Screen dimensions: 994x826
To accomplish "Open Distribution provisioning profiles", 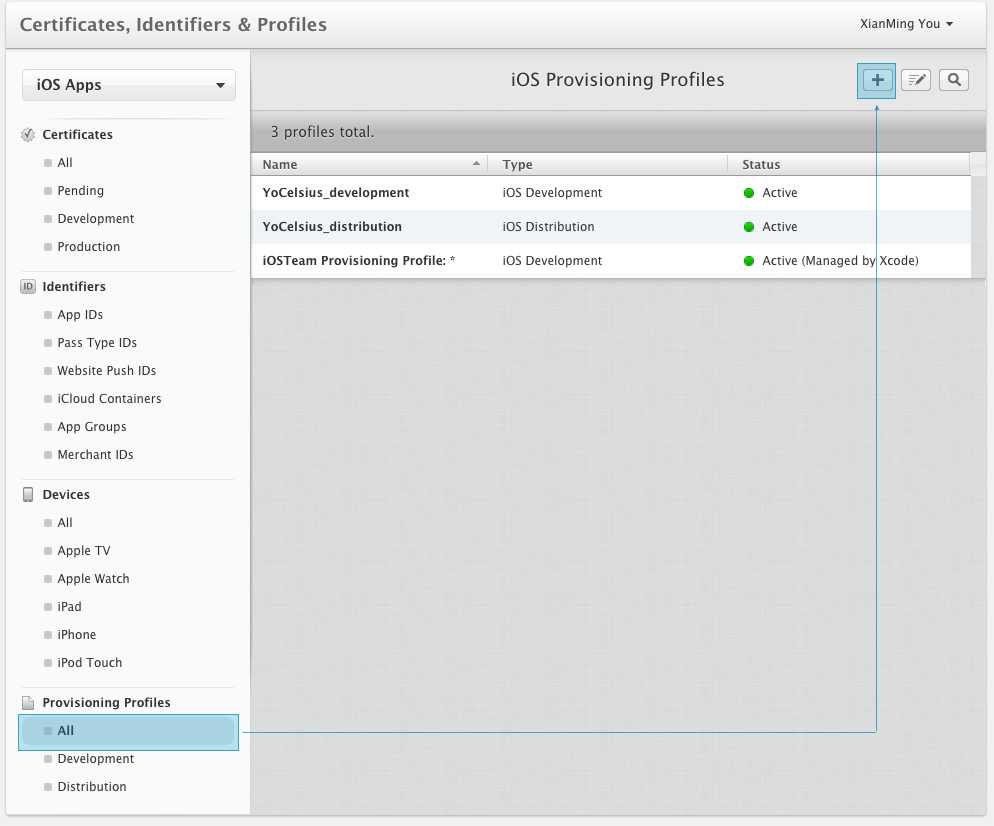I will (92, 787).
